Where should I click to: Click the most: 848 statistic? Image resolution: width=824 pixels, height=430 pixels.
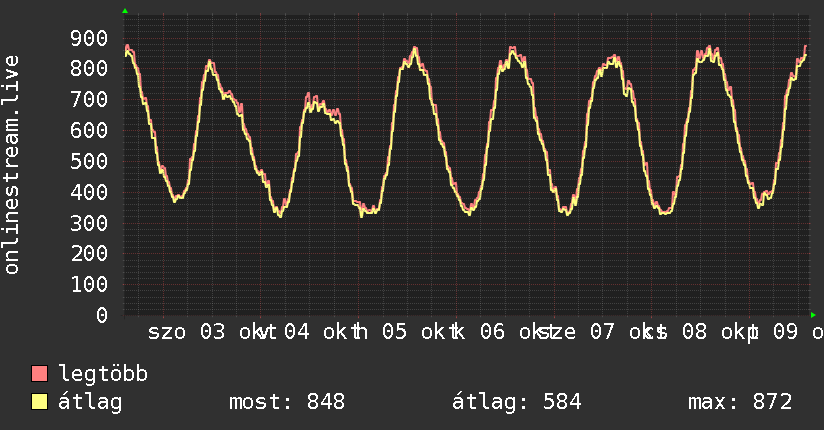287,402
